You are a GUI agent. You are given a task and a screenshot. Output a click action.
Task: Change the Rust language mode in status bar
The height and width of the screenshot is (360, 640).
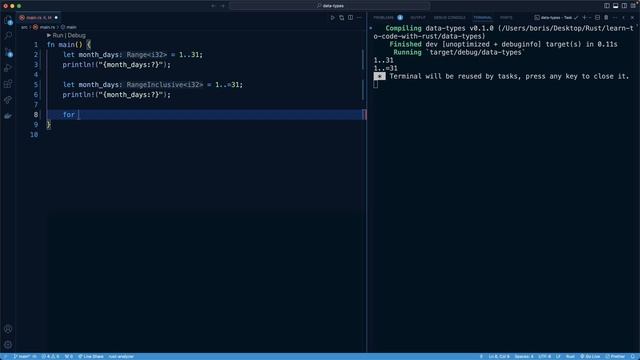570,356
